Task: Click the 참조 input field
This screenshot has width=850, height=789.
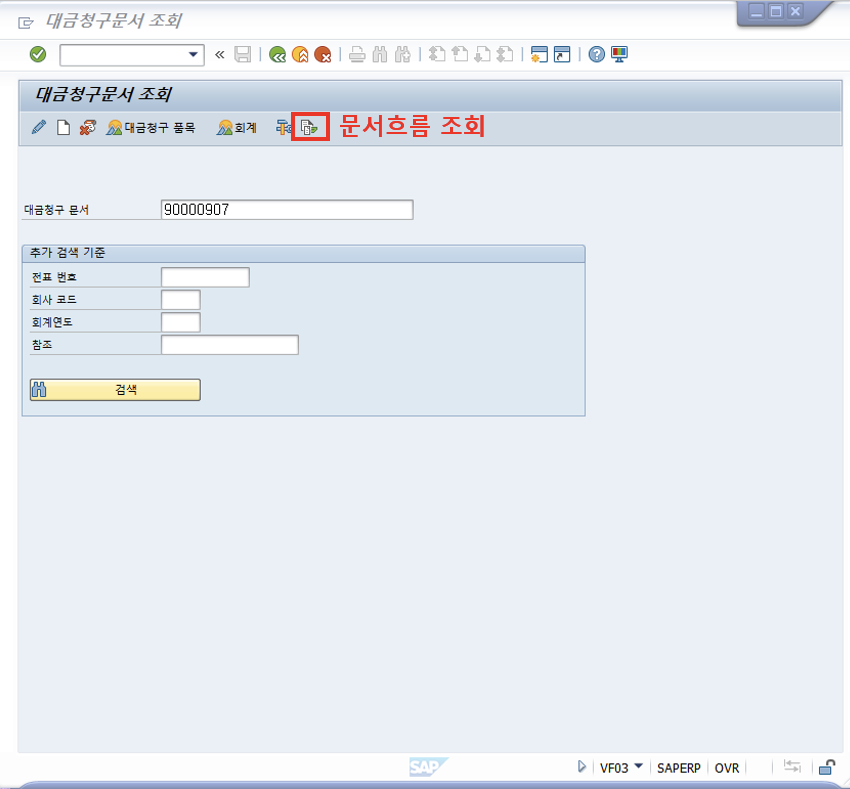Action: [229, 345]
